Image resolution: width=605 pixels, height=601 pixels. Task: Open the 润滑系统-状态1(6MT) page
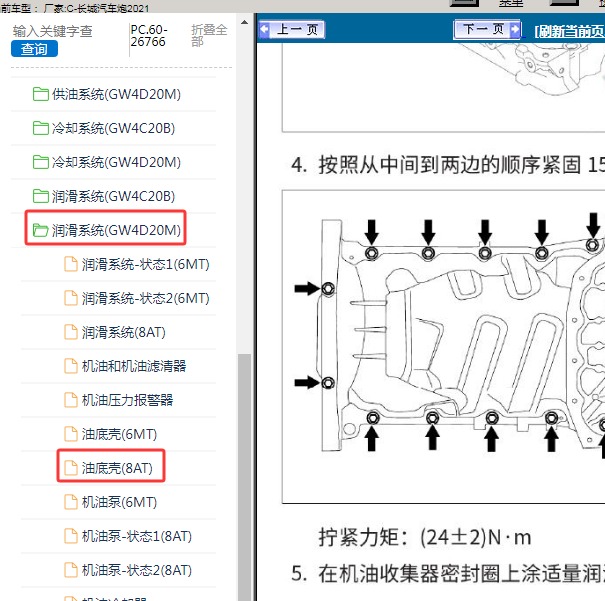tap(145, 264)
